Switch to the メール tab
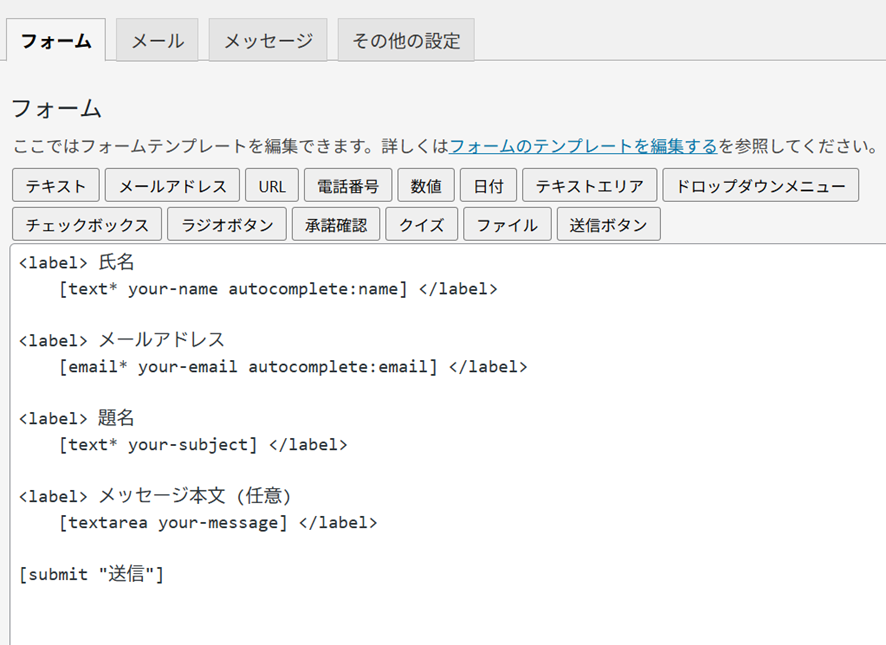 coord(157,41)
